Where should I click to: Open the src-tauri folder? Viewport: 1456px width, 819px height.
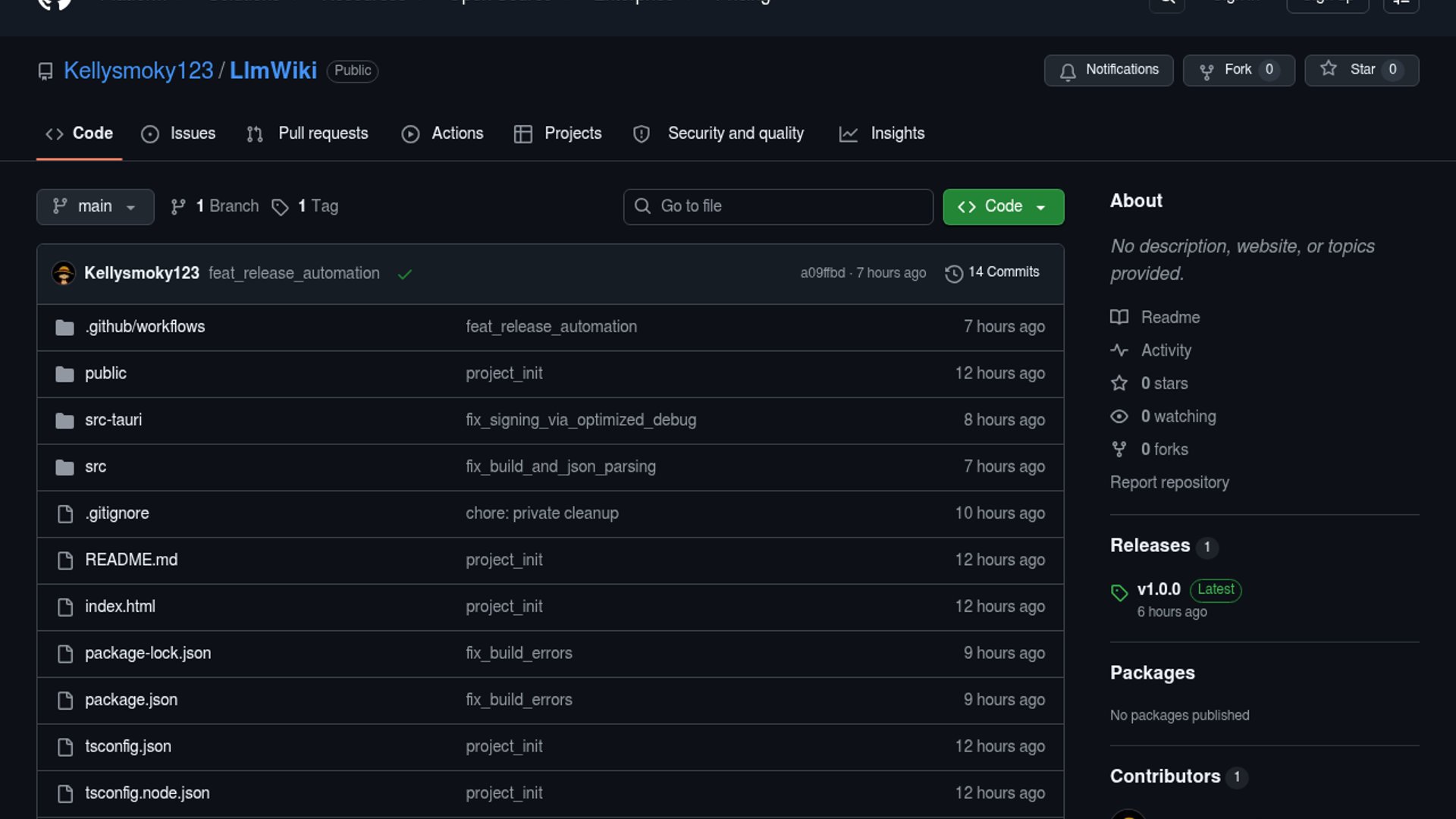coord(114,420)
